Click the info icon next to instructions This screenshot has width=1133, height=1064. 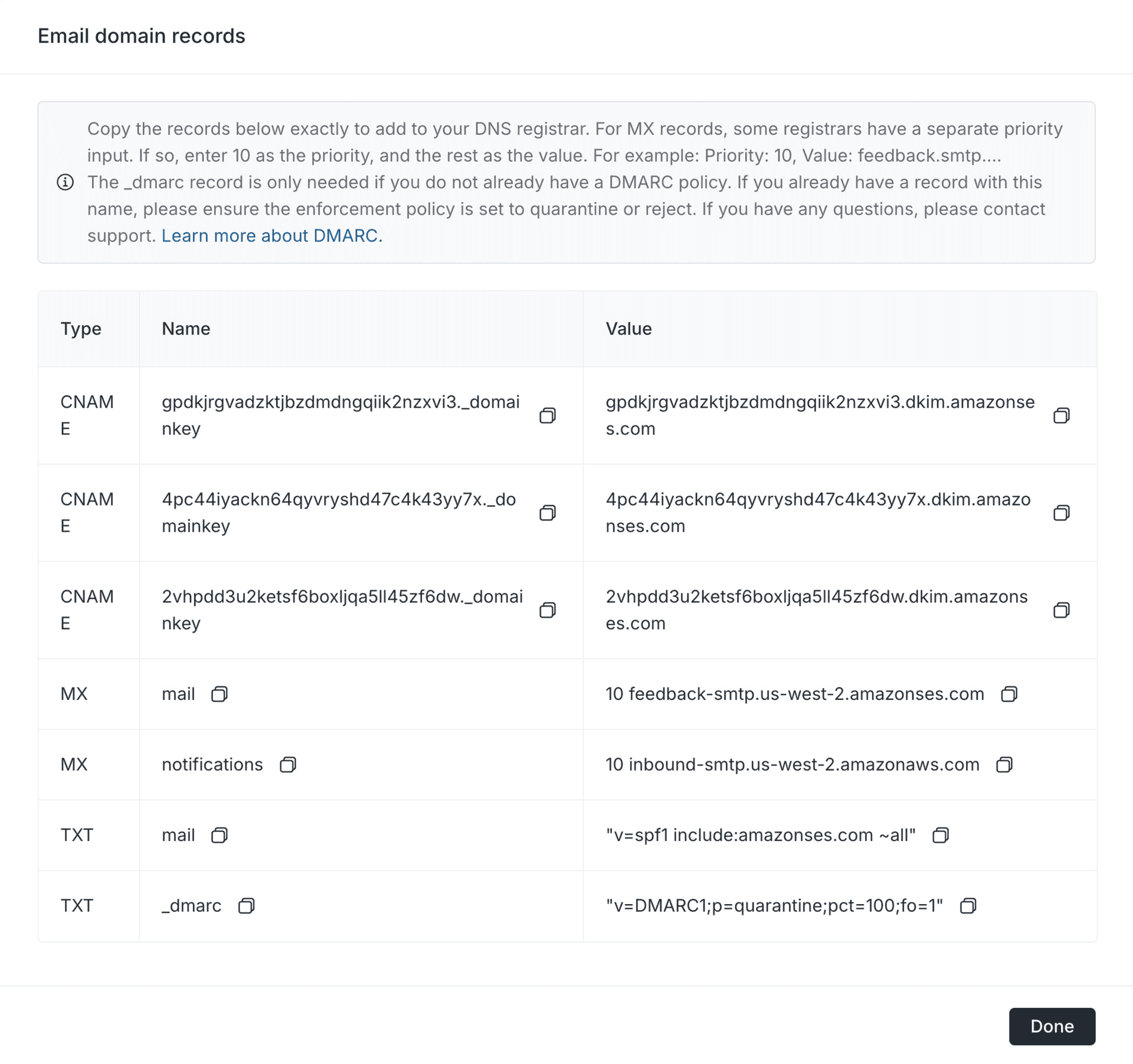point(65,182)
